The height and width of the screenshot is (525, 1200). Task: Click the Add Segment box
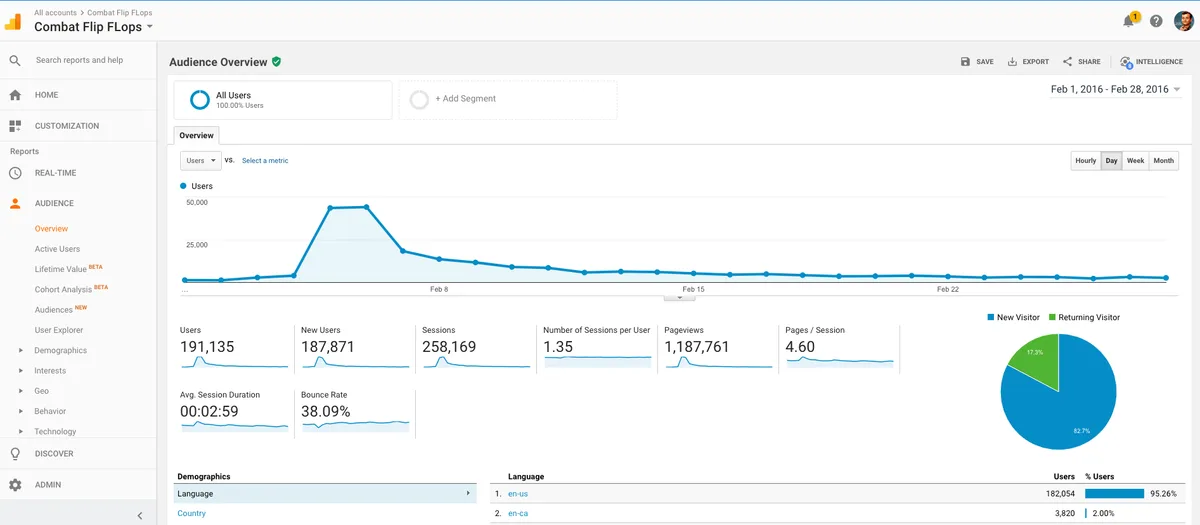coord(508,100)
